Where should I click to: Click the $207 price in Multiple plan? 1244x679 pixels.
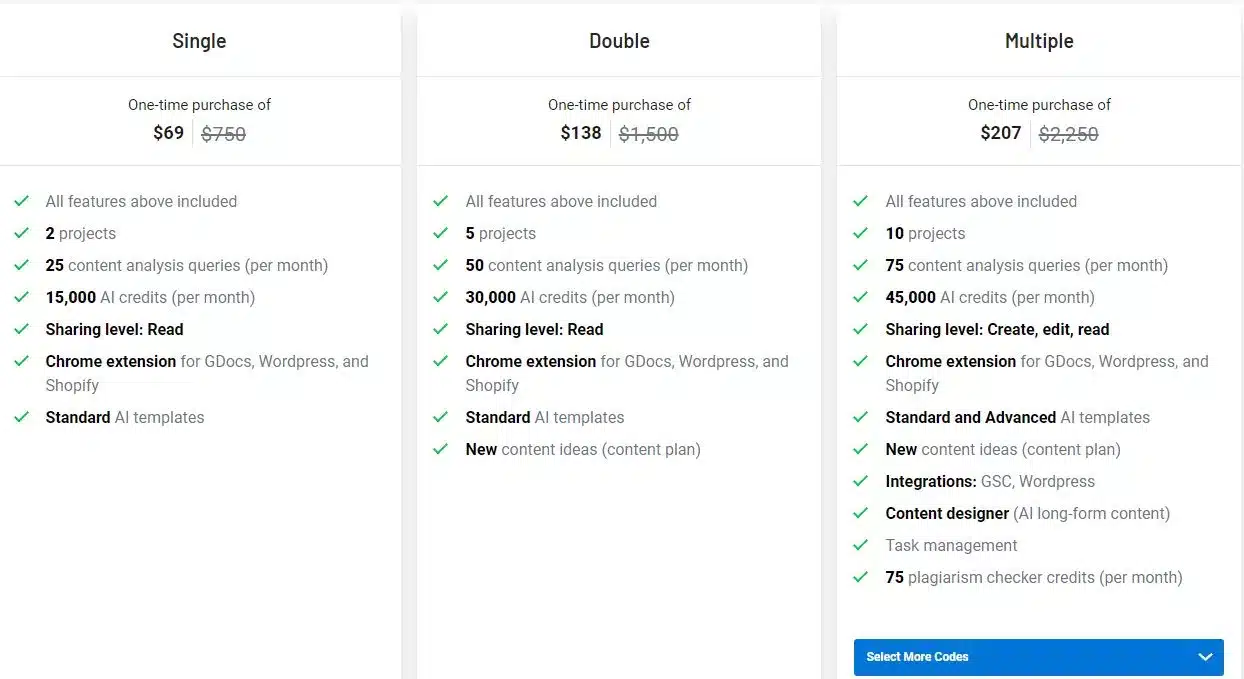(x=1001, y=133)
